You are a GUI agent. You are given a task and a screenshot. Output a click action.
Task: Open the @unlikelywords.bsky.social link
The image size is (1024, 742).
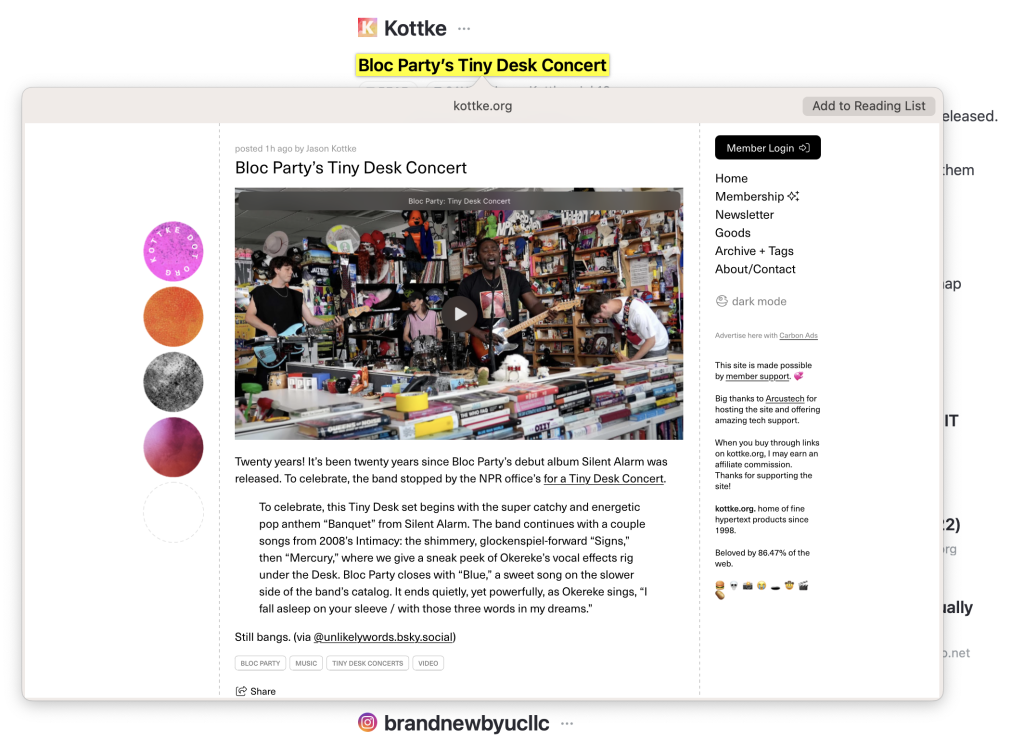pyautogui.click(x=383, y=637)
